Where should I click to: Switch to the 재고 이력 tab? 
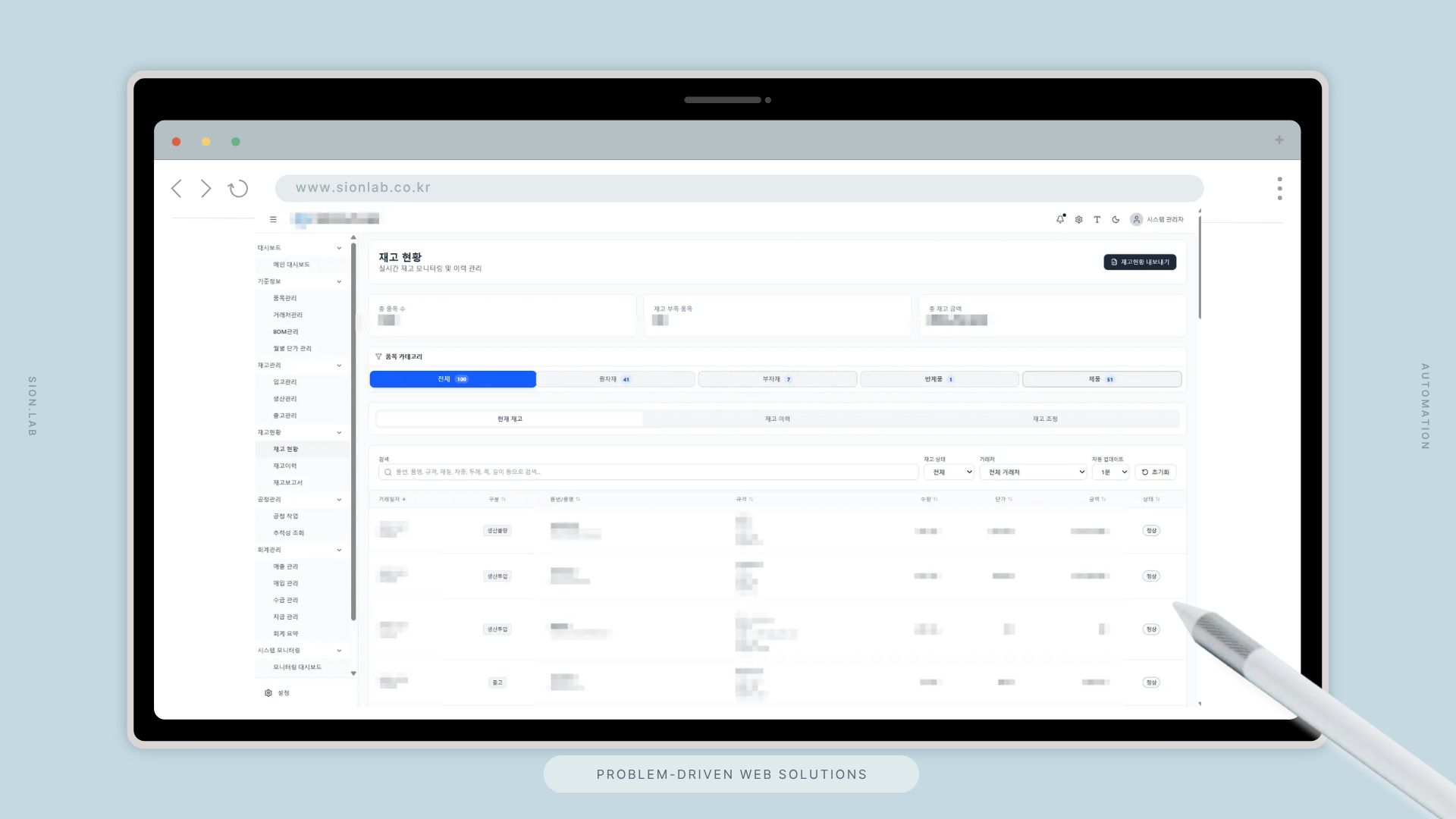click(777, 419)
